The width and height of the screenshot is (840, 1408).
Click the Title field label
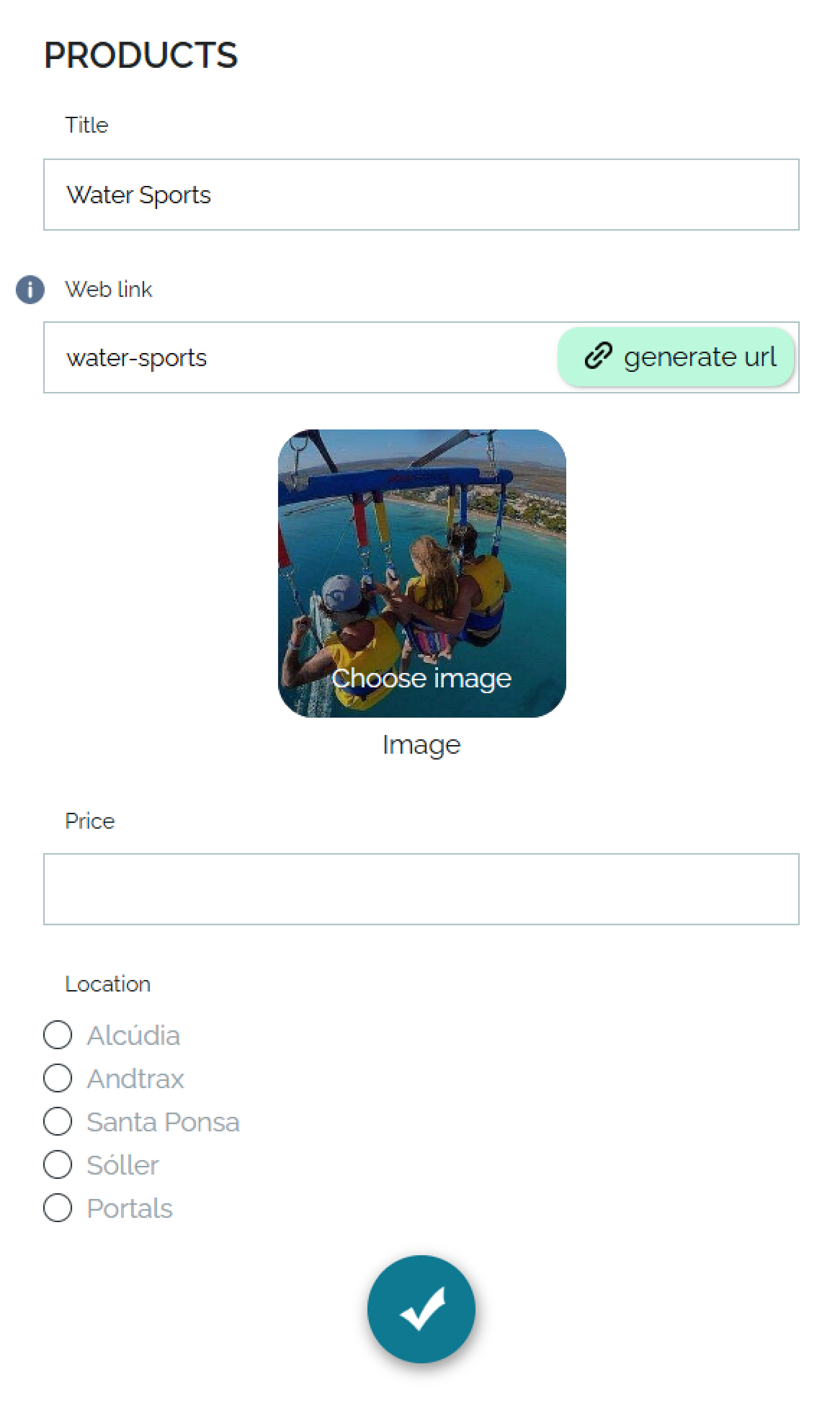87,125
